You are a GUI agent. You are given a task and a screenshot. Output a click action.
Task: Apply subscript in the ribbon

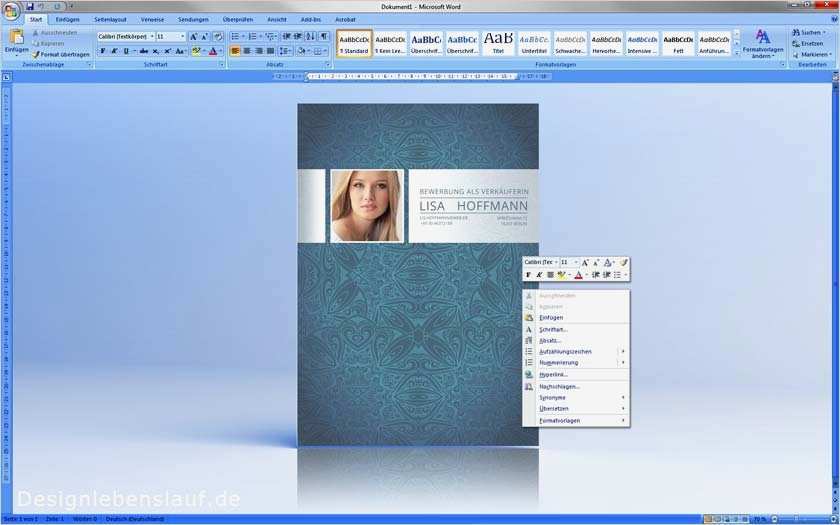coord(155,51)
